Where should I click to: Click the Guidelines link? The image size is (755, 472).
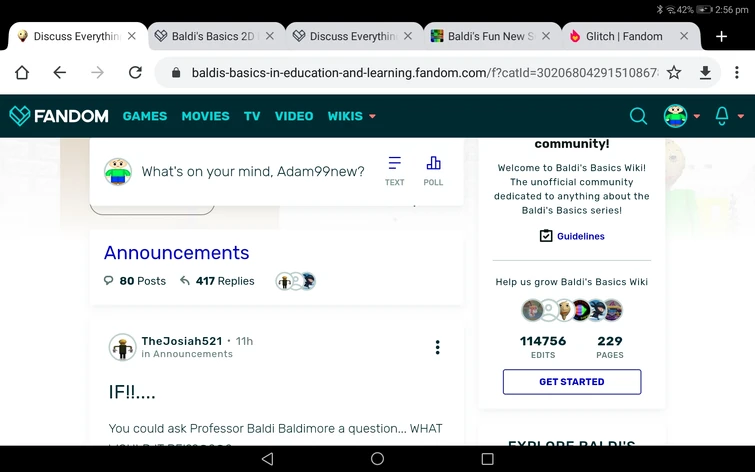572,236
